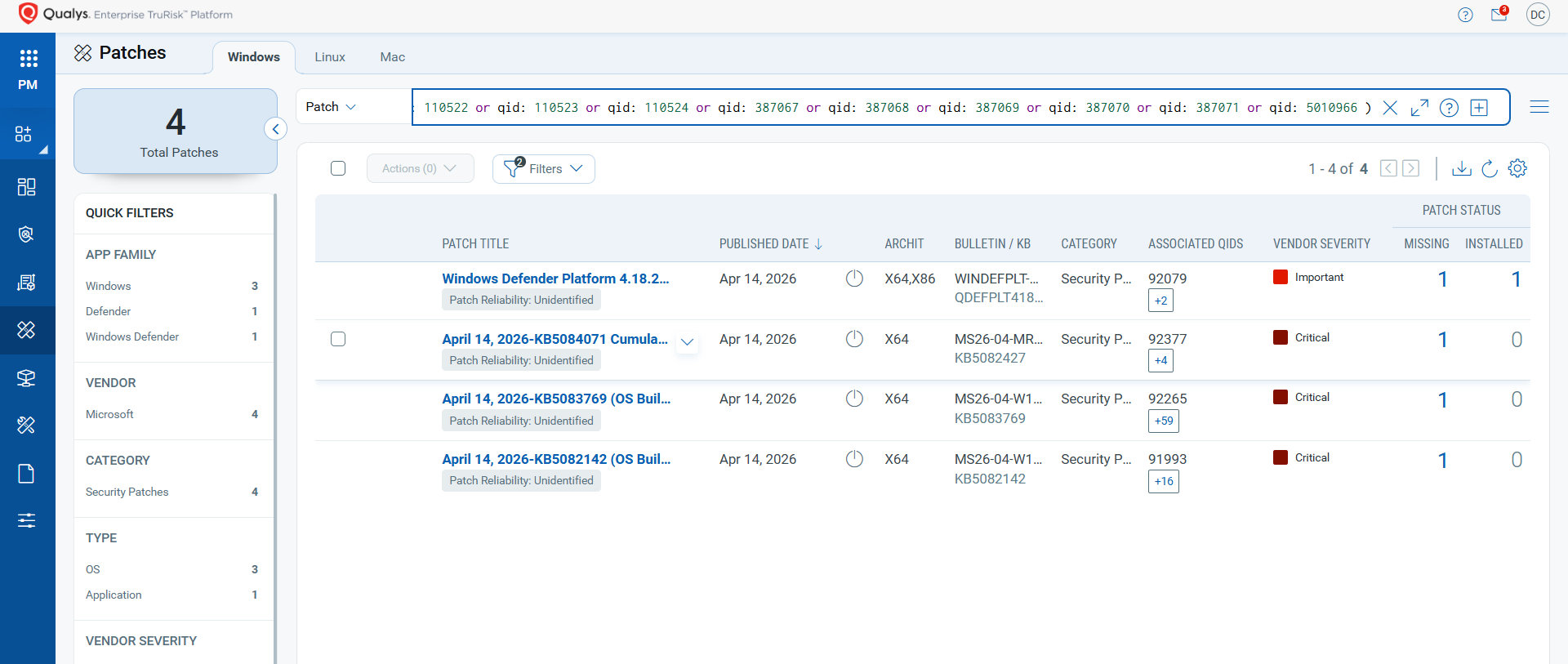
Task: Open the Filters dropdown
Action: [x=544, y=169]
